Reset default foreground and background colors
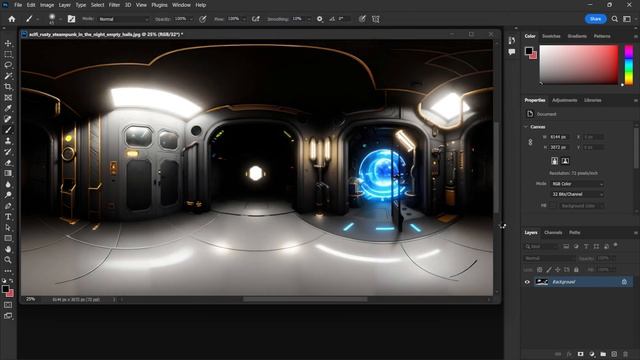Screen dimensions: 640x360 coord(4,281)
